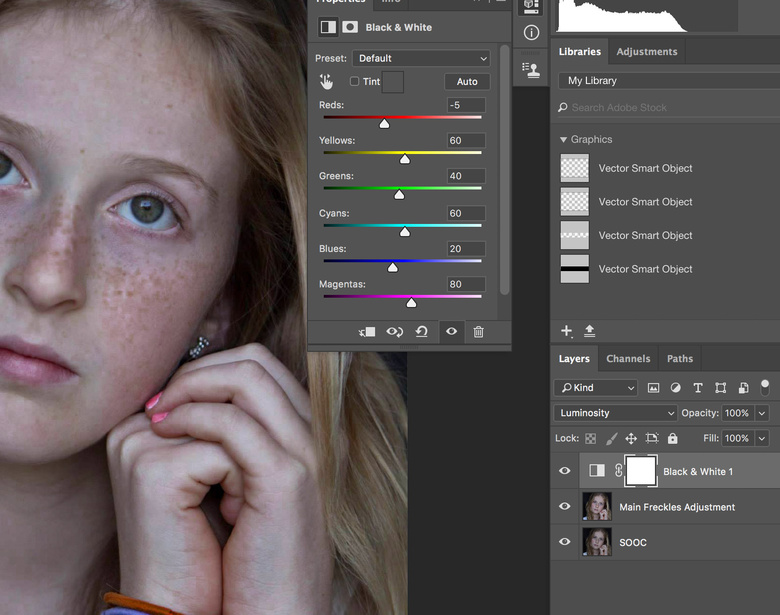The image size is (780, 615).
Task: Select the Main Freckles Adjustment layer thumbnail
Action: pos(597,506)
